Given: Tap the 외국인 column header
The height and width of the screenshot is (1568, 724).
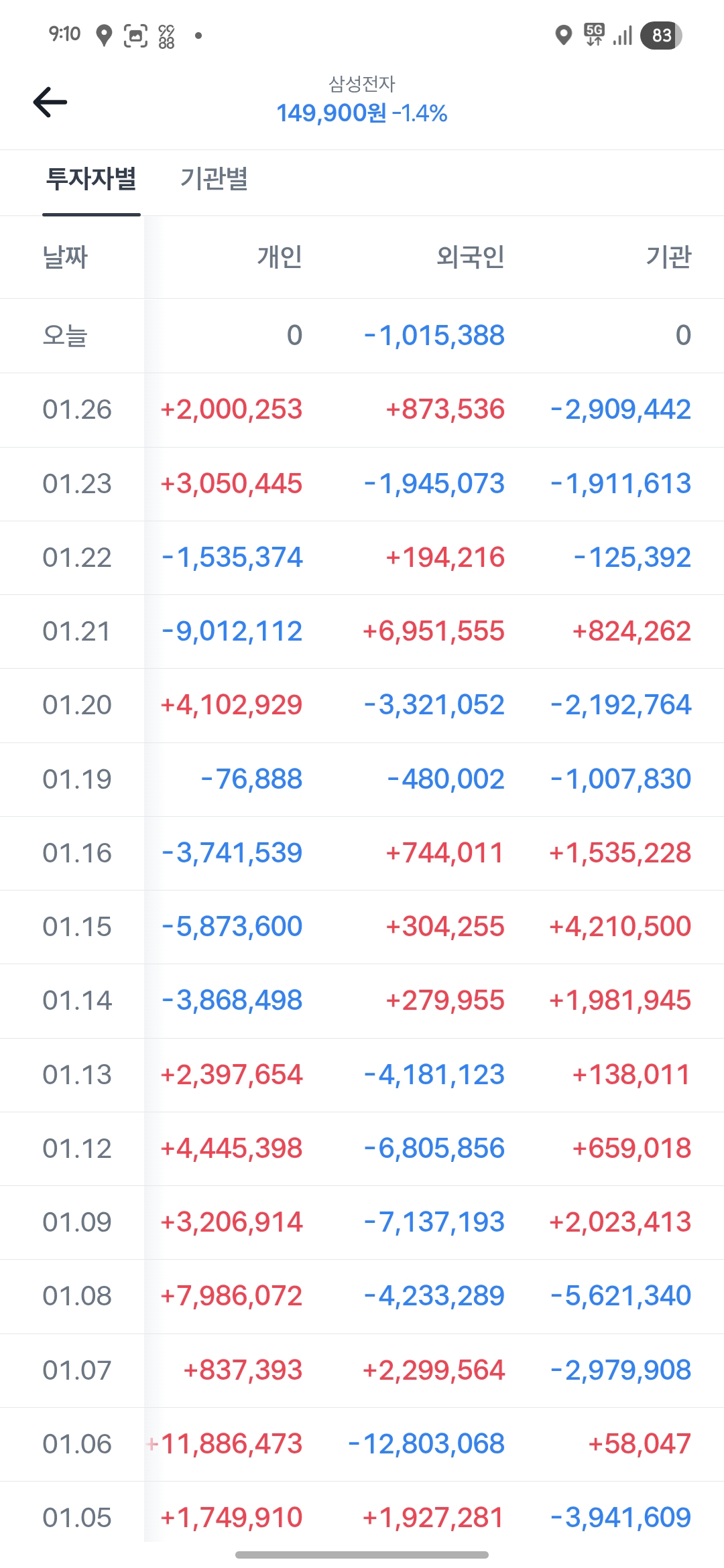Looking at the screenshot, I should click(470, 257).
